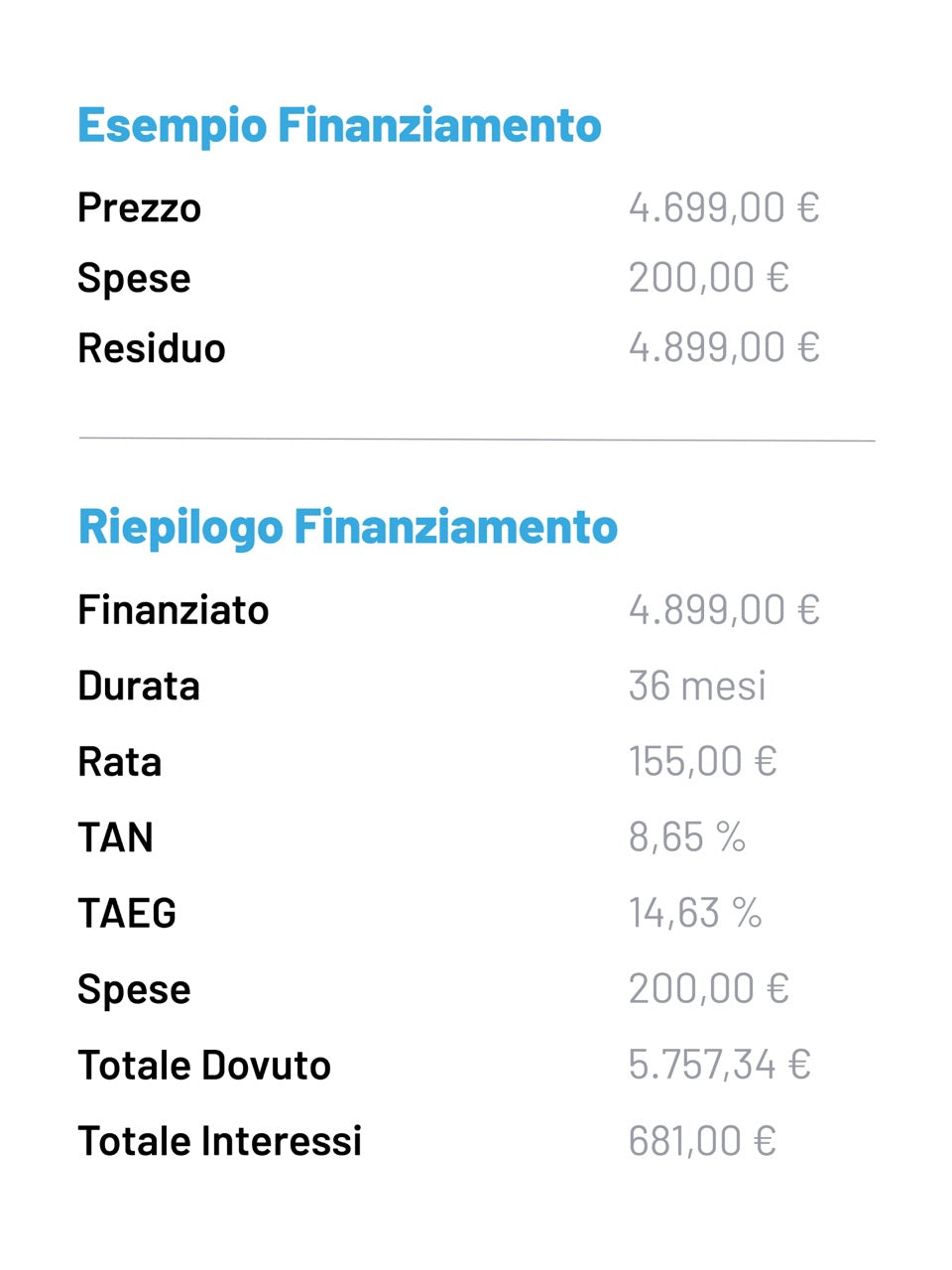Screen dimensions: 952x1270
Task: Select the Residuo amount value
Action: pos(723,347)
